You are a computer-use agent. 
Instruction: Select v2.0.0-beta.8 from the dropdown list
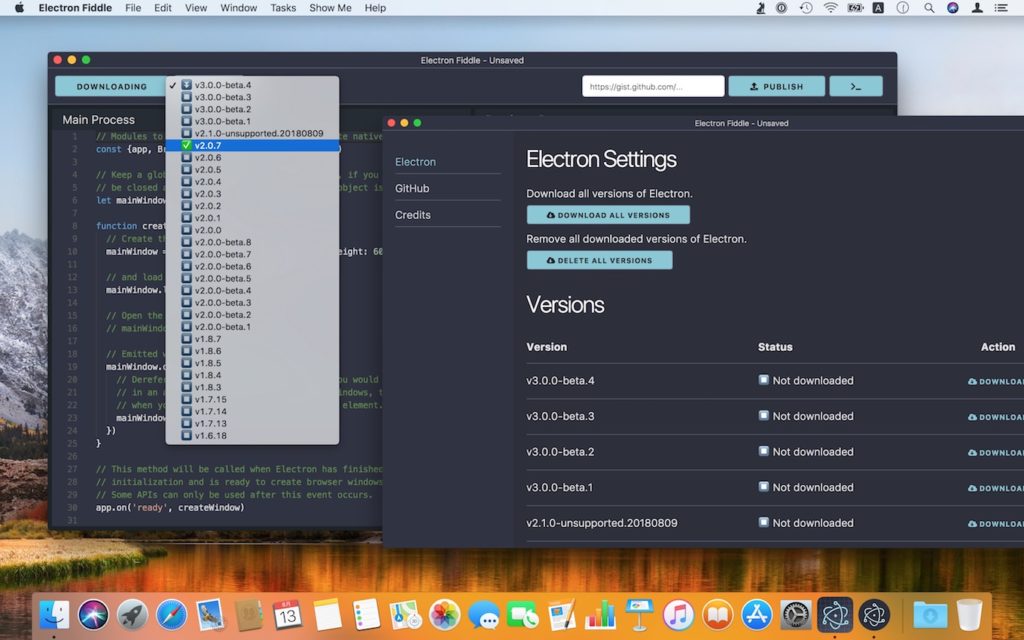coord(222,242)
